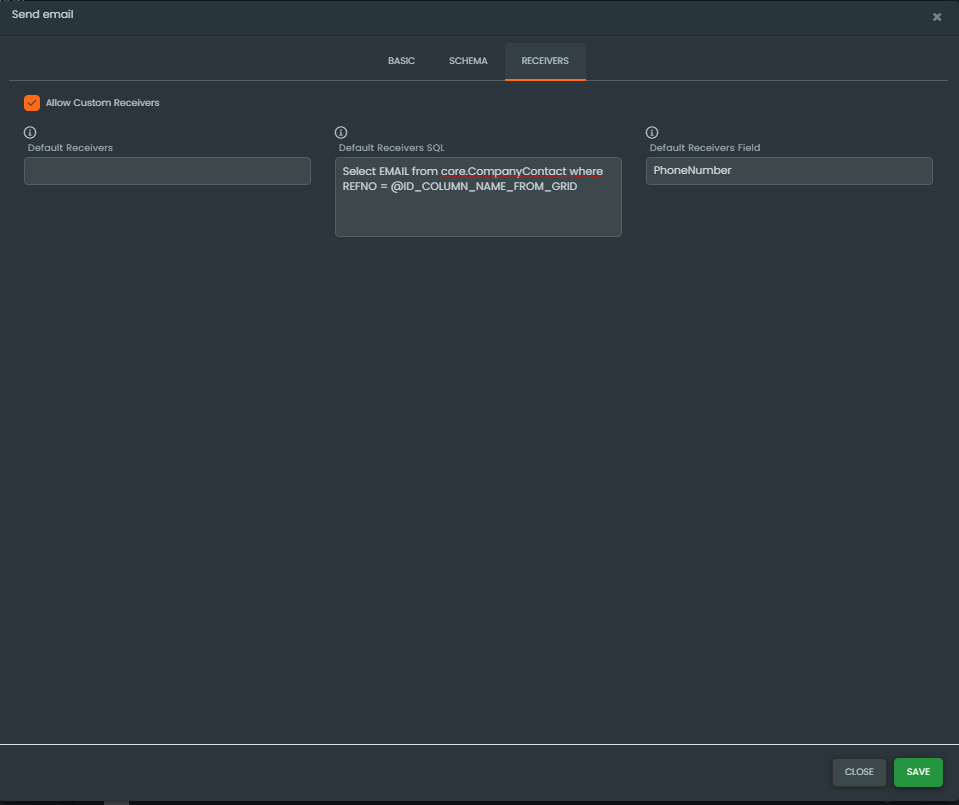Click info icon above Default Receivers SQL
Screen dimensions: 959x805
(x=341, y=132)
